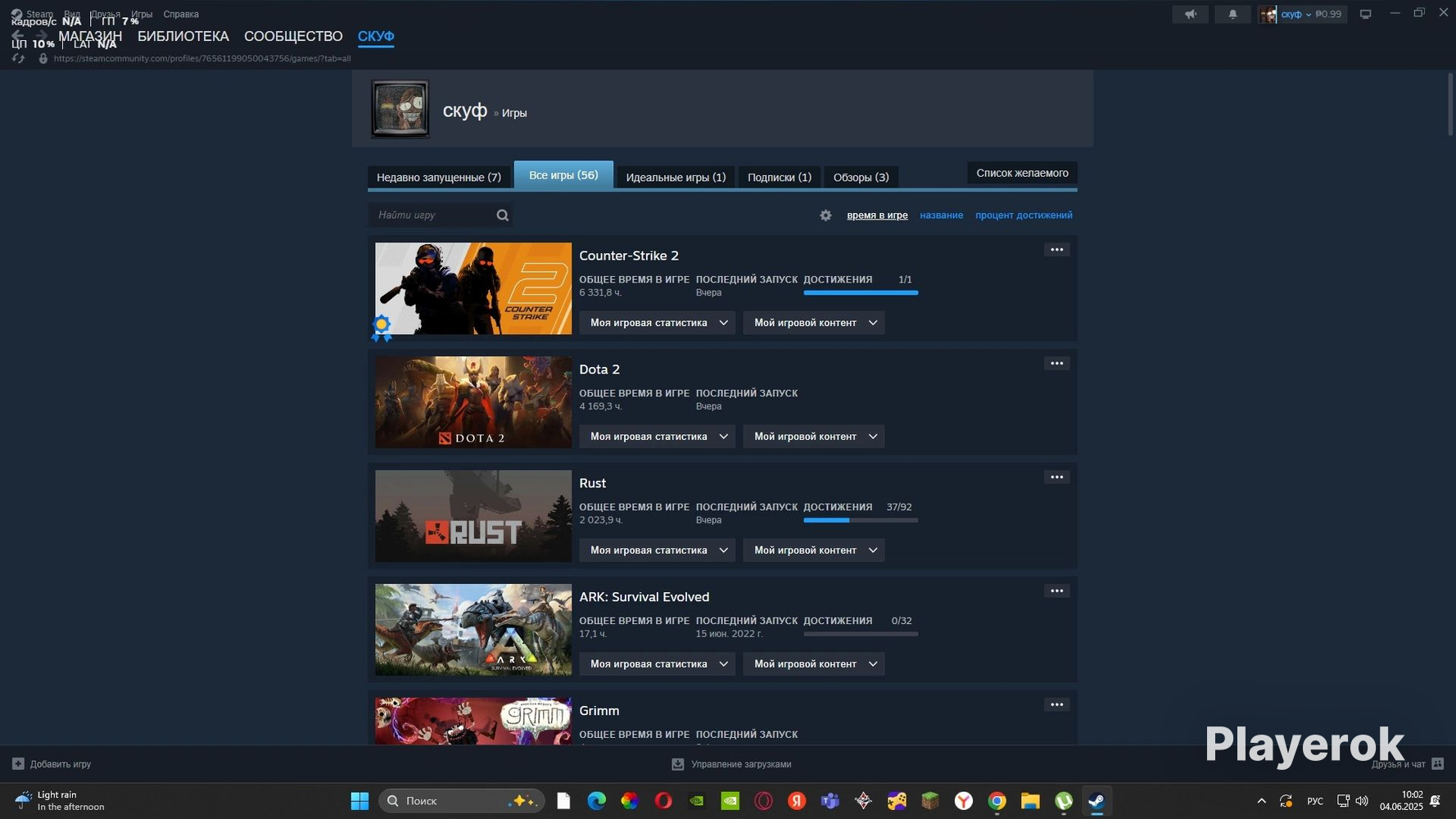
Task: Expand ARK game content dropdown
Action: [x=814, y=664]
